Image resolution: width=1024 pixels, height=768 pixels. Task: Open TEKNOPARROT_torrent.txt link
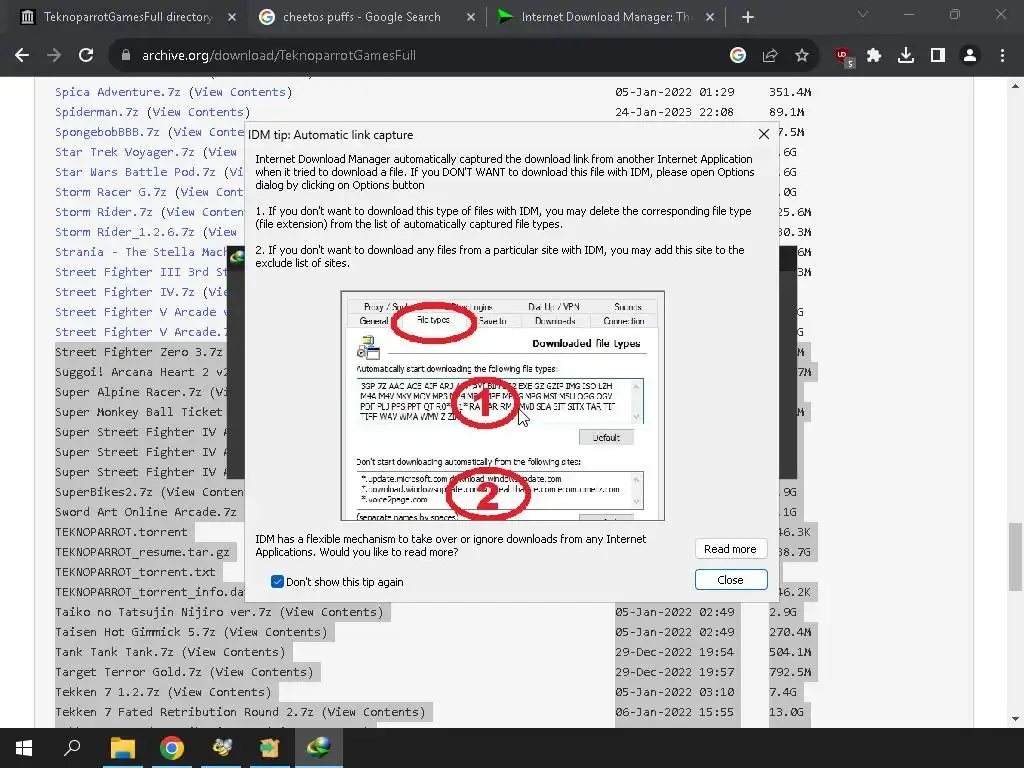coord(135,572)
